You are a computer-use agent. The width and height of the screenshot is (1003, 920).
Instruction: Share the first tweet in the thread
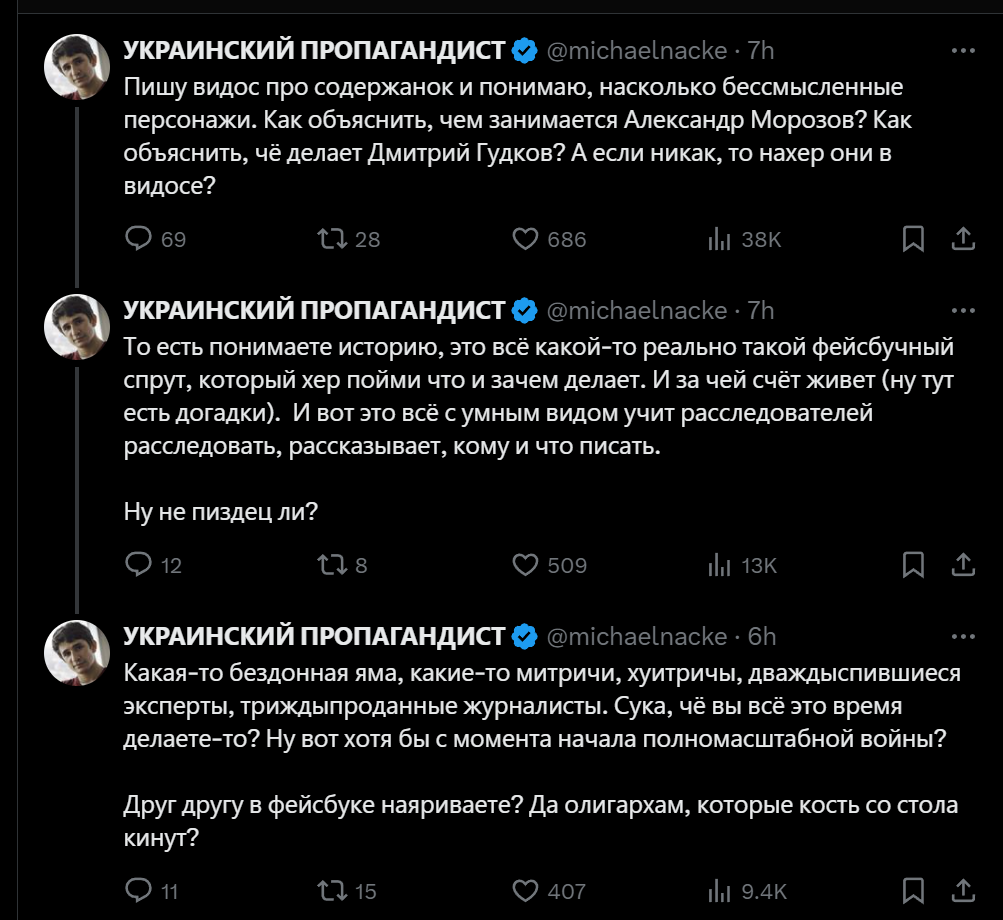click(962, 239)
